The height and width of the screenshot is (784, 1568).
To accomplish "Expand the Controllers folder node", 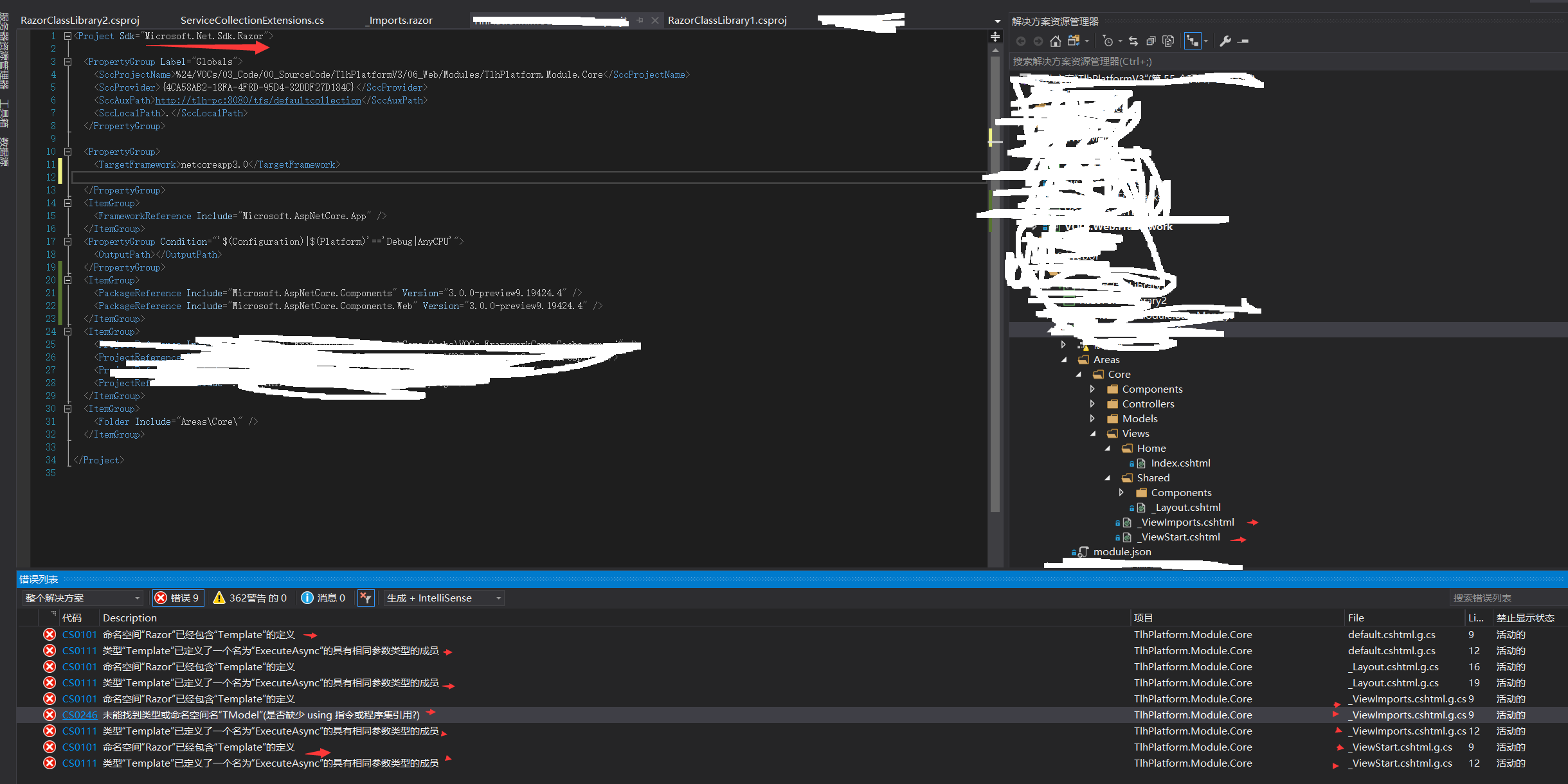I will point(1093,404).
